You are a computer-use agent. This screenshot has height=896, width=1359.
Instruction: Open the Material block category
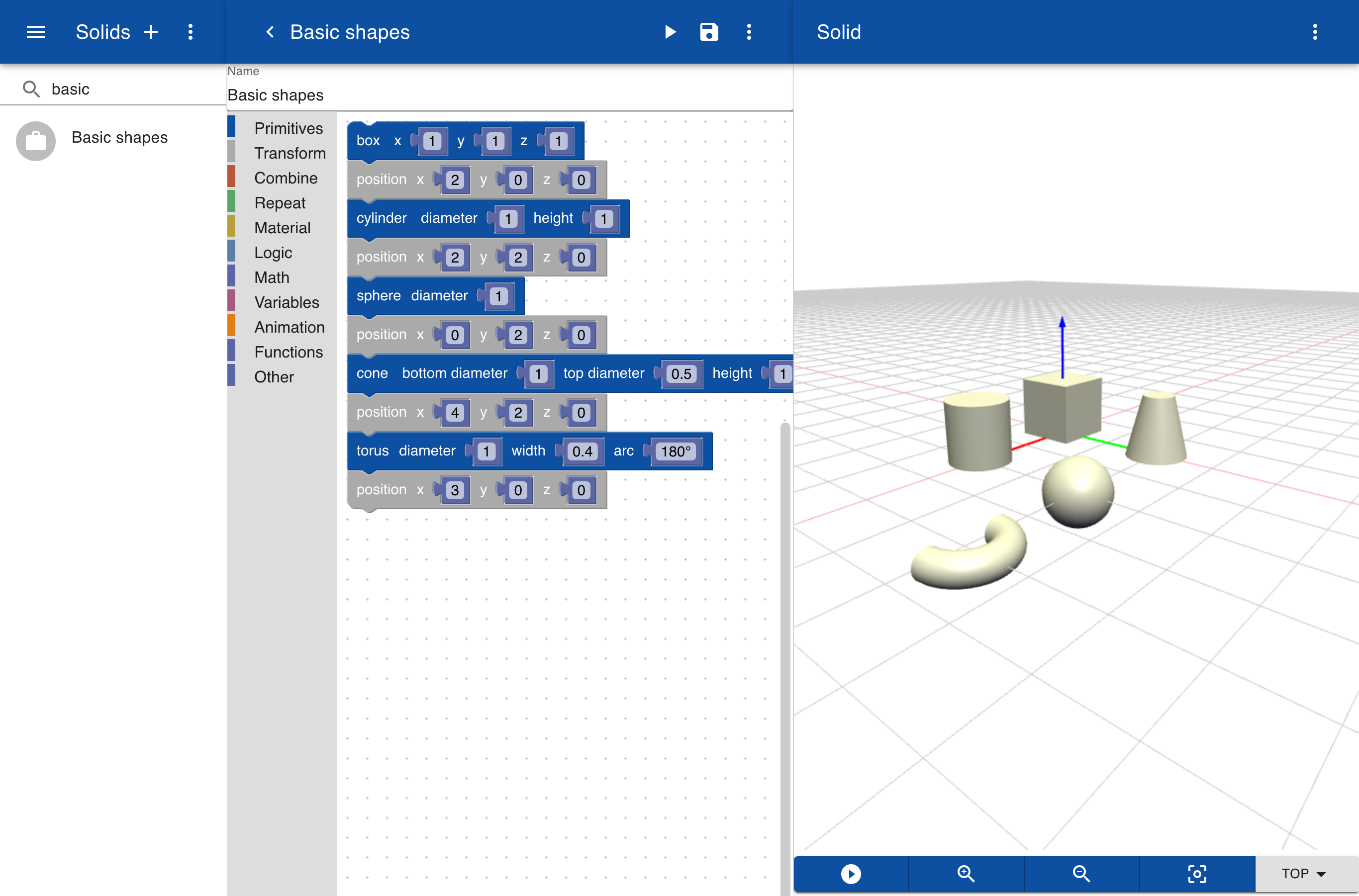[283, 228]
